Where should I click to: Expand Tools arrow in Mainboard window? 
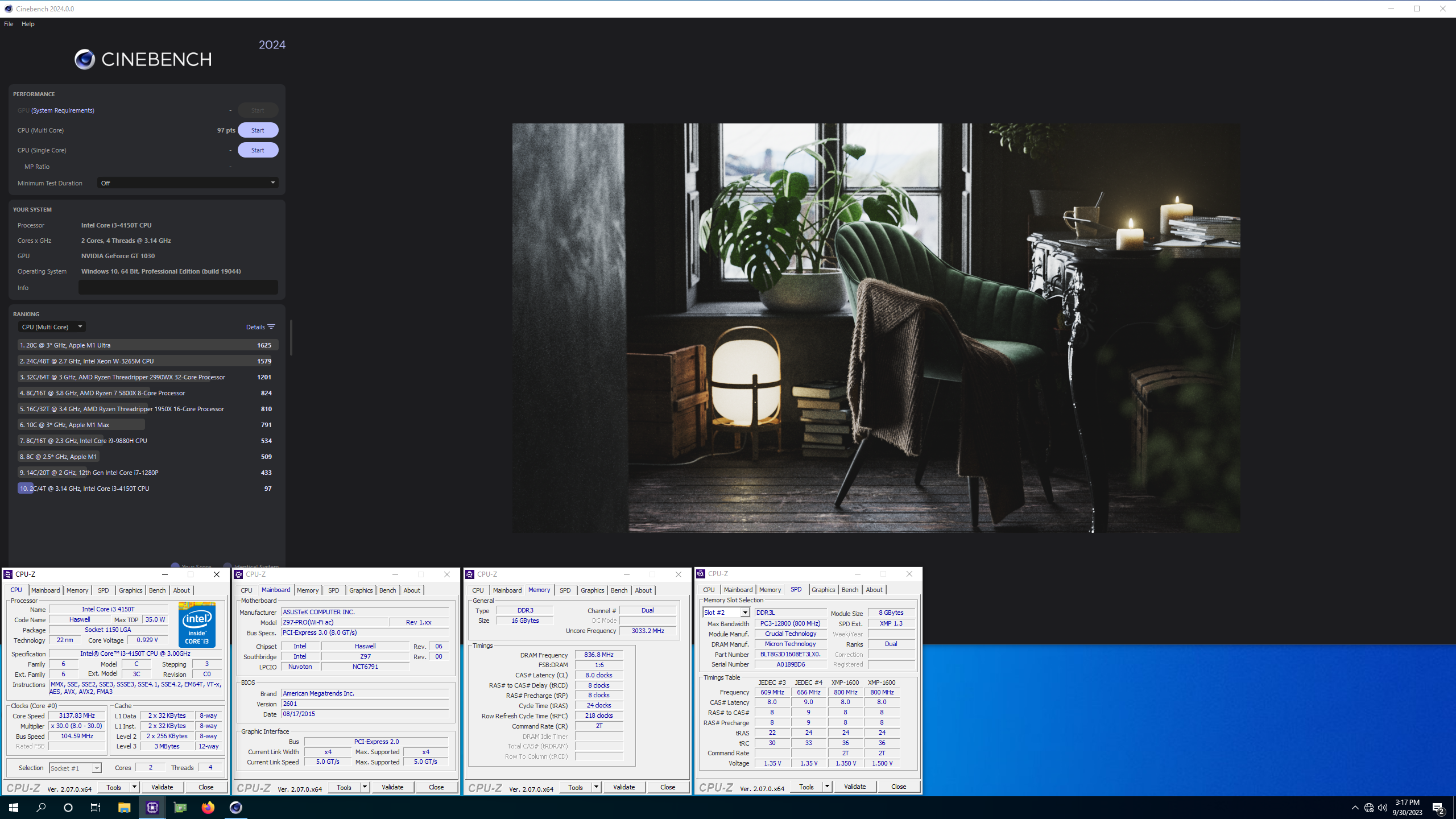tap(365, 787)
